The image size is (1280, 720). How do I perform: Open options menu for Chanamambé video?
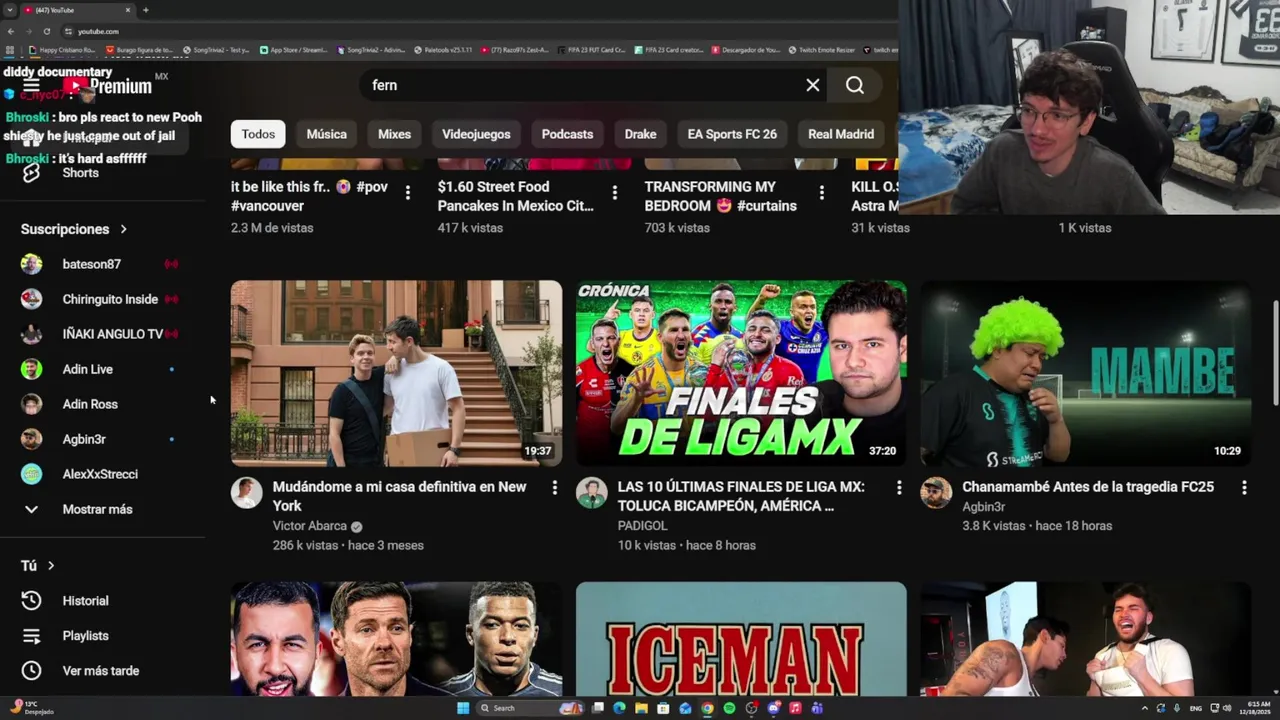(x=1244, y=488)
